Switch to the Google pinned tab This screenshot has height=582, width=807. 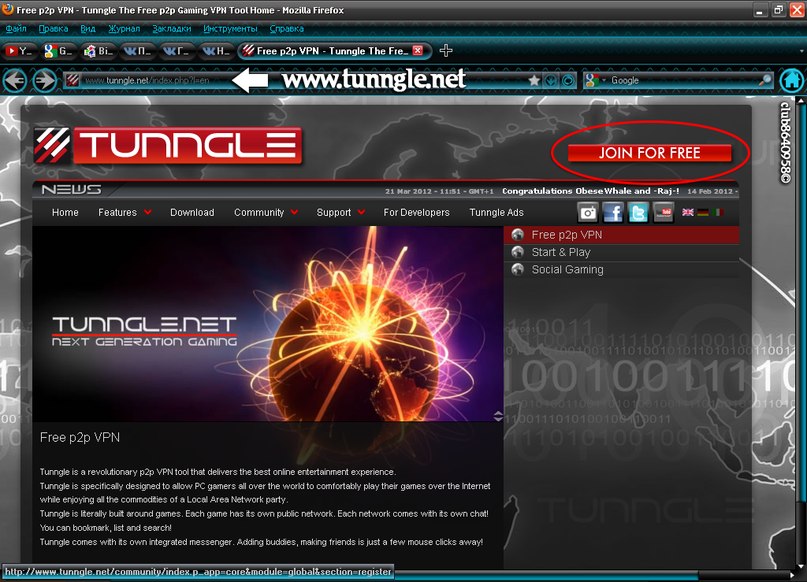58,50
